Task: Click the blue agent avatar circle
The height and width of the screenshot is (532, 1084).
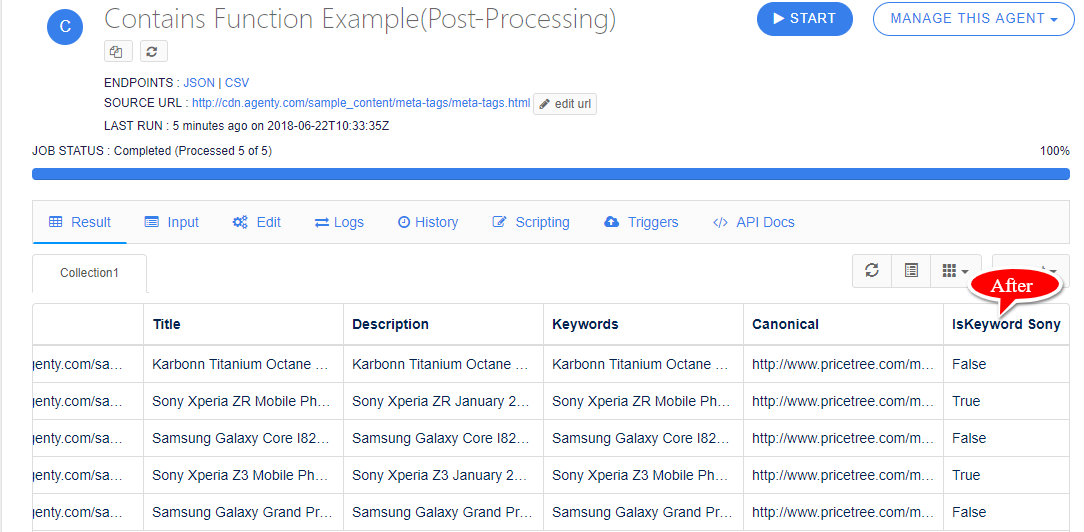Action: coord(65,27)
